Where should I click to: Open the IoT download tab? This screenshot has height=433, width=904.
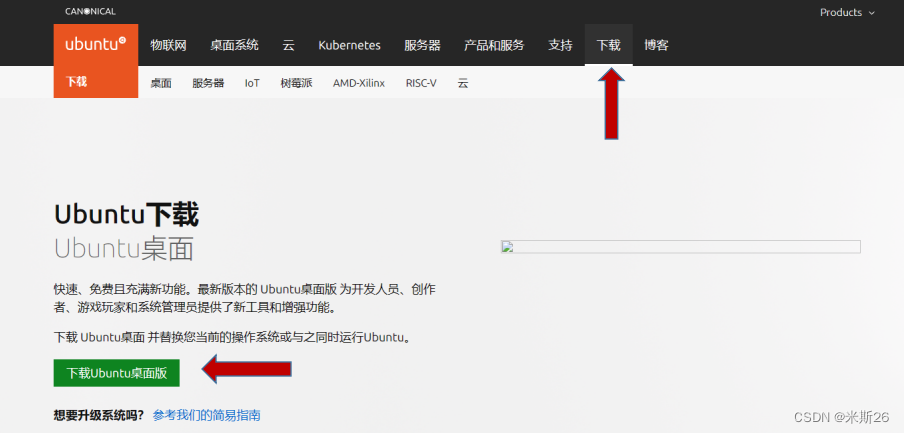[252, 83]
